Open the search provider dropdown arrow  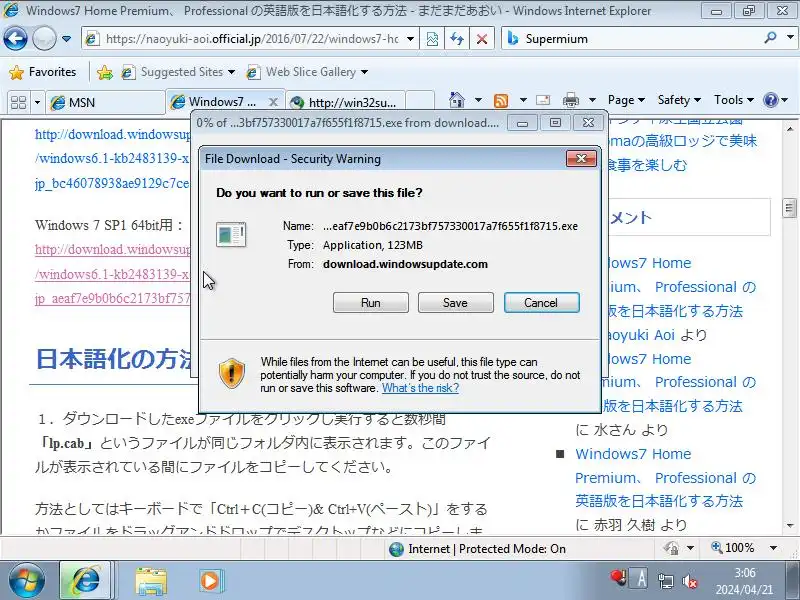790,38
